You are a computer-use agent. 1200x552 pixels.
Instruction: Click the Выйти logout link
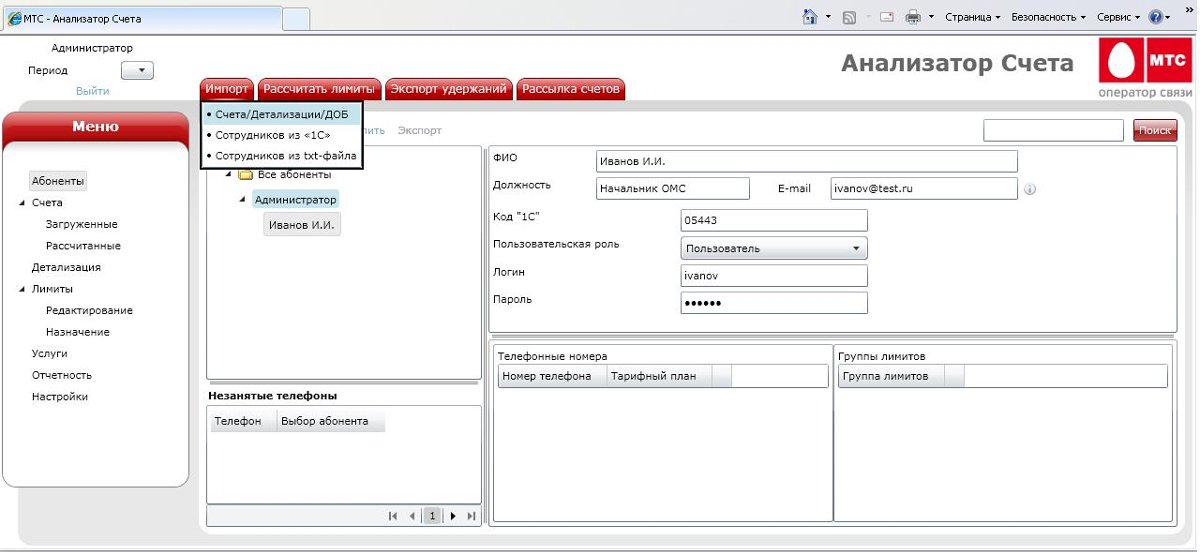93,91
